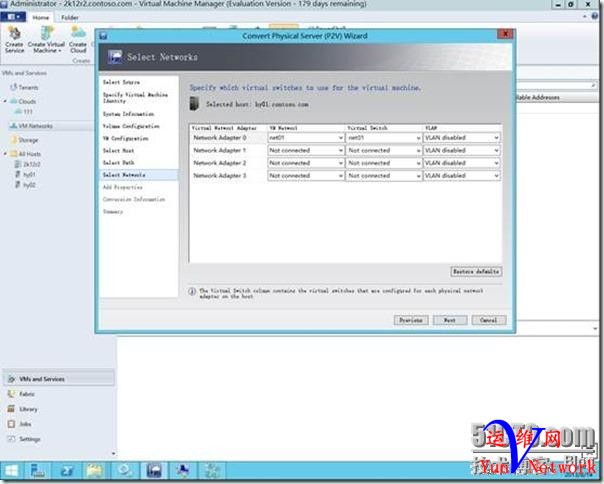604x484 pixels.
Task: Open the Jobs workspace
Action: 25,424
